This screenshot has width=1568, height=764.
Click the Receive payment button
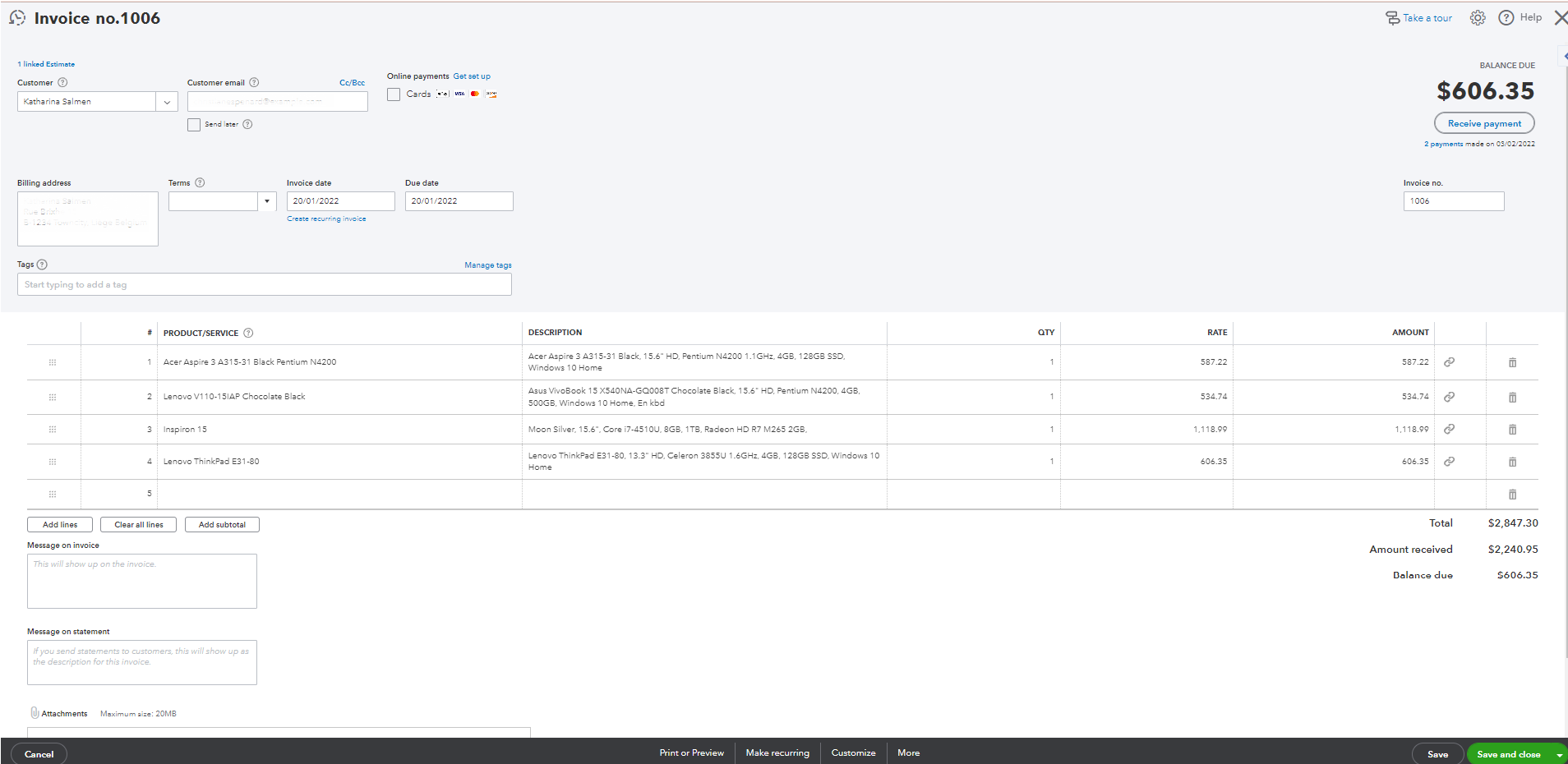click(x=1484, y=123)
